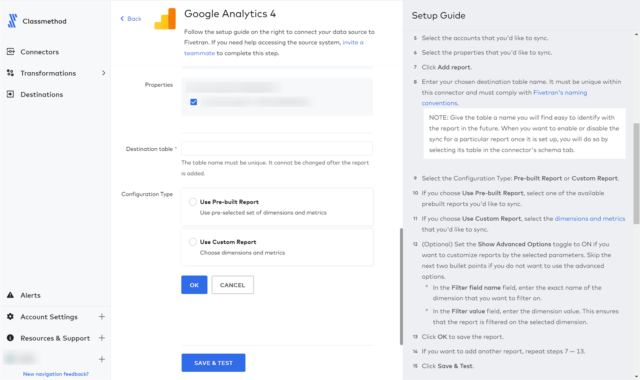
Task: Click the Google Analytics 4 logo
Action: coord(165,19)
